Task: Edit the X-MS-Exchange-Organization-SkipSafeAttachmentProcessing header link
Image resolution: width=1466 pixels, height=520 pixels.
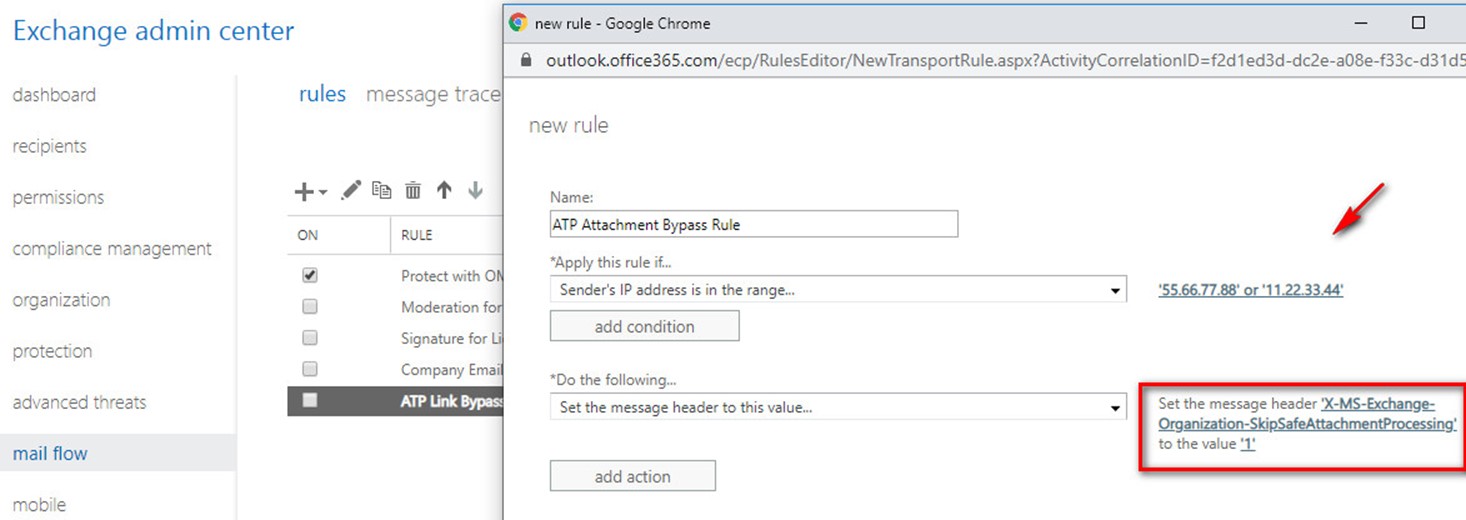Action: (1307, 414)
